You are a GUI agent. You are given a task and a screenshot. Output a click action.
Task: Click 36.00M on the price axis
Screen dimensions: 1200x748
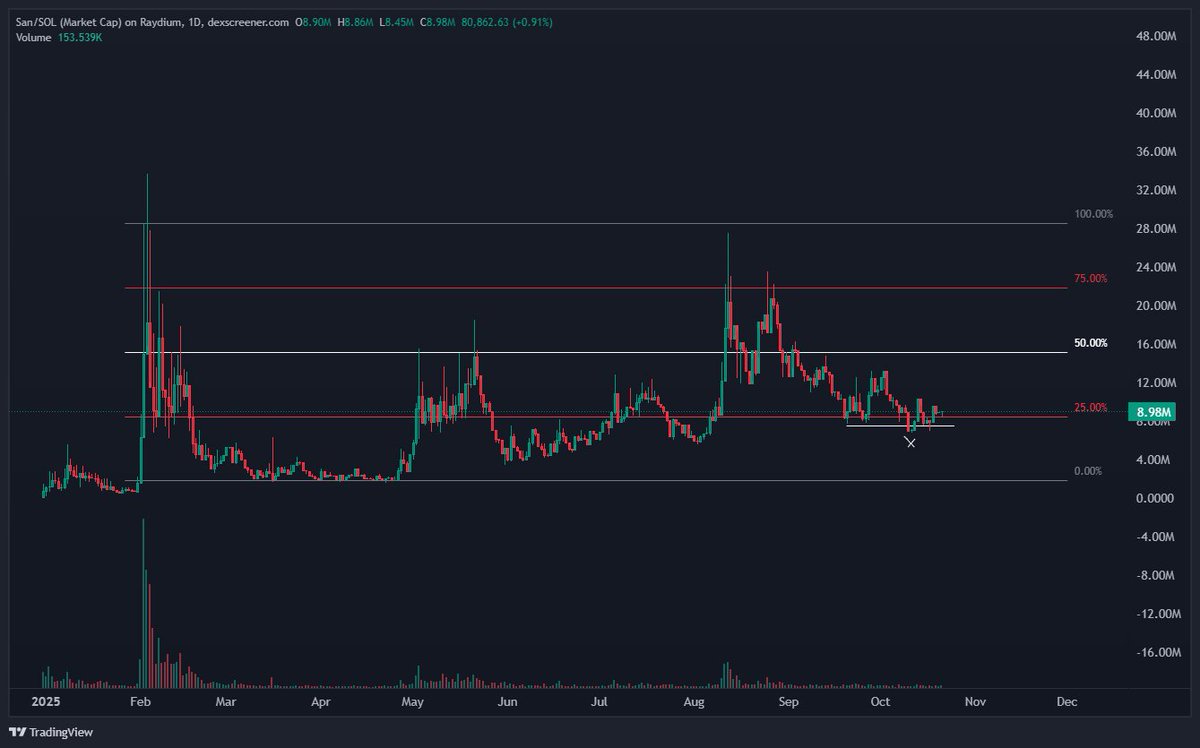(x=1154, y=152)
